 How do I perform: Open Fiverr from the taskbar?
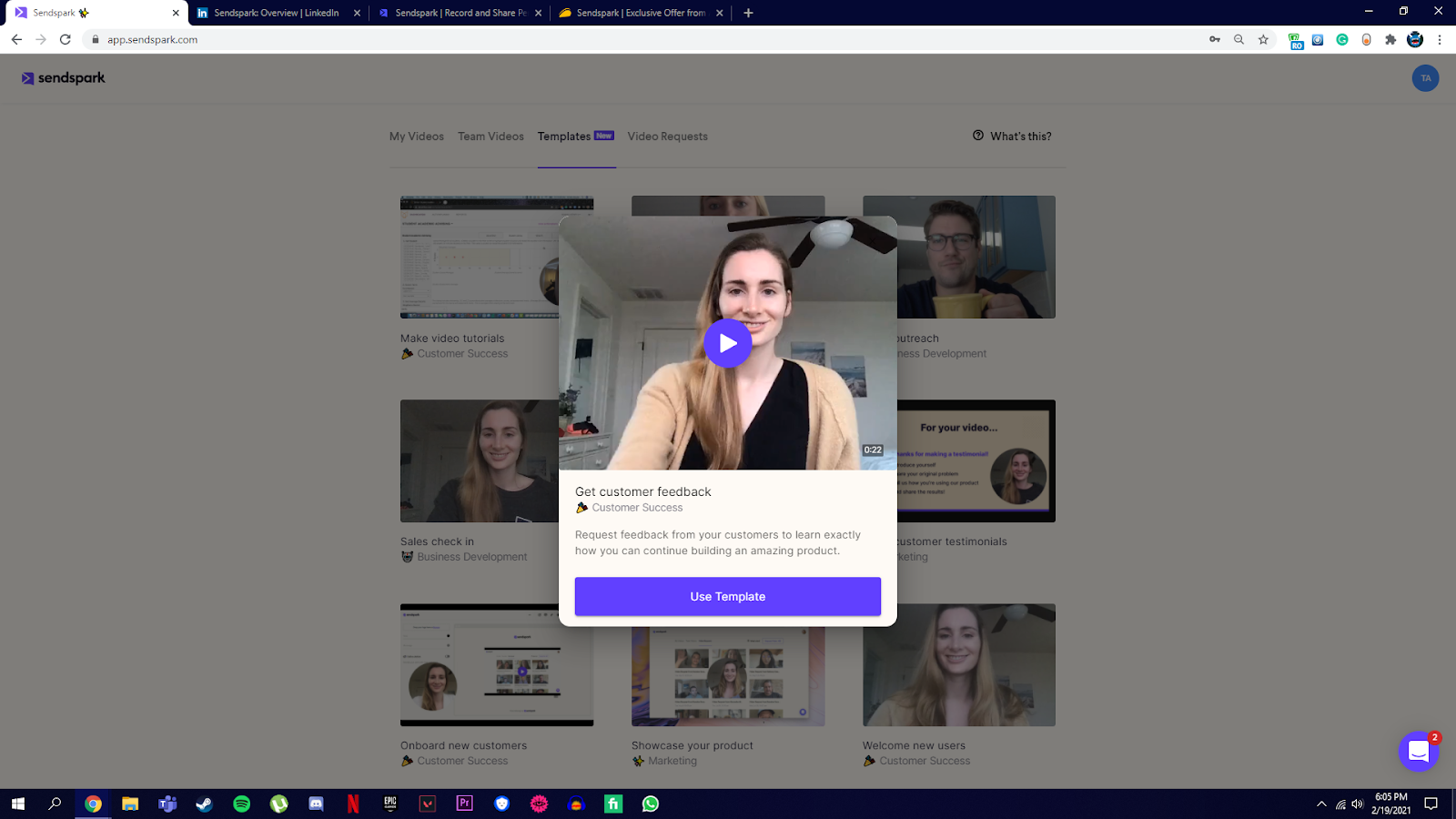(613, 804)
